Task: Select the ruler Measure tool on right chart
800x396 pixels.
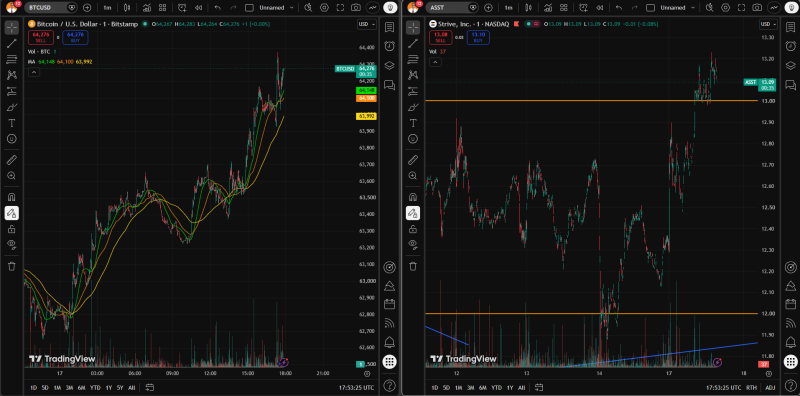Action: (413, 160)
